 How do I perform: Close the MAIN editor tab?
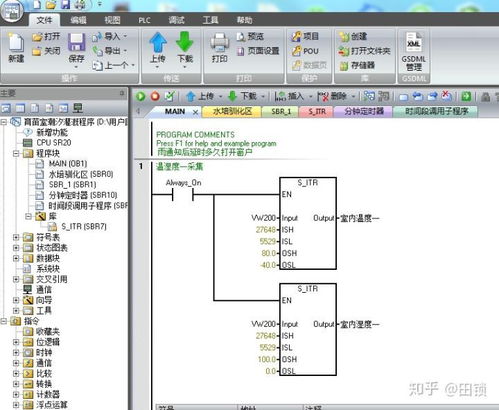click(x=196, y=112)
